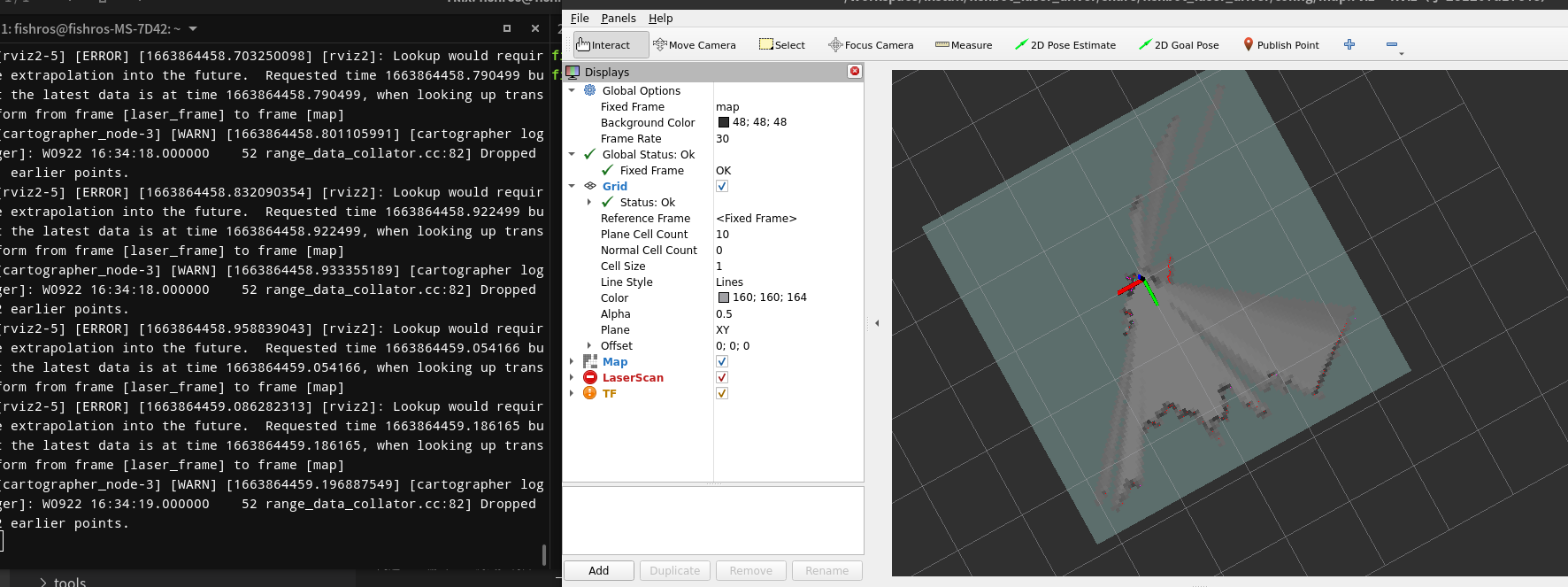Choose the Select tool in toolbar
This screenshot has height=587, width=1568.
782,45
